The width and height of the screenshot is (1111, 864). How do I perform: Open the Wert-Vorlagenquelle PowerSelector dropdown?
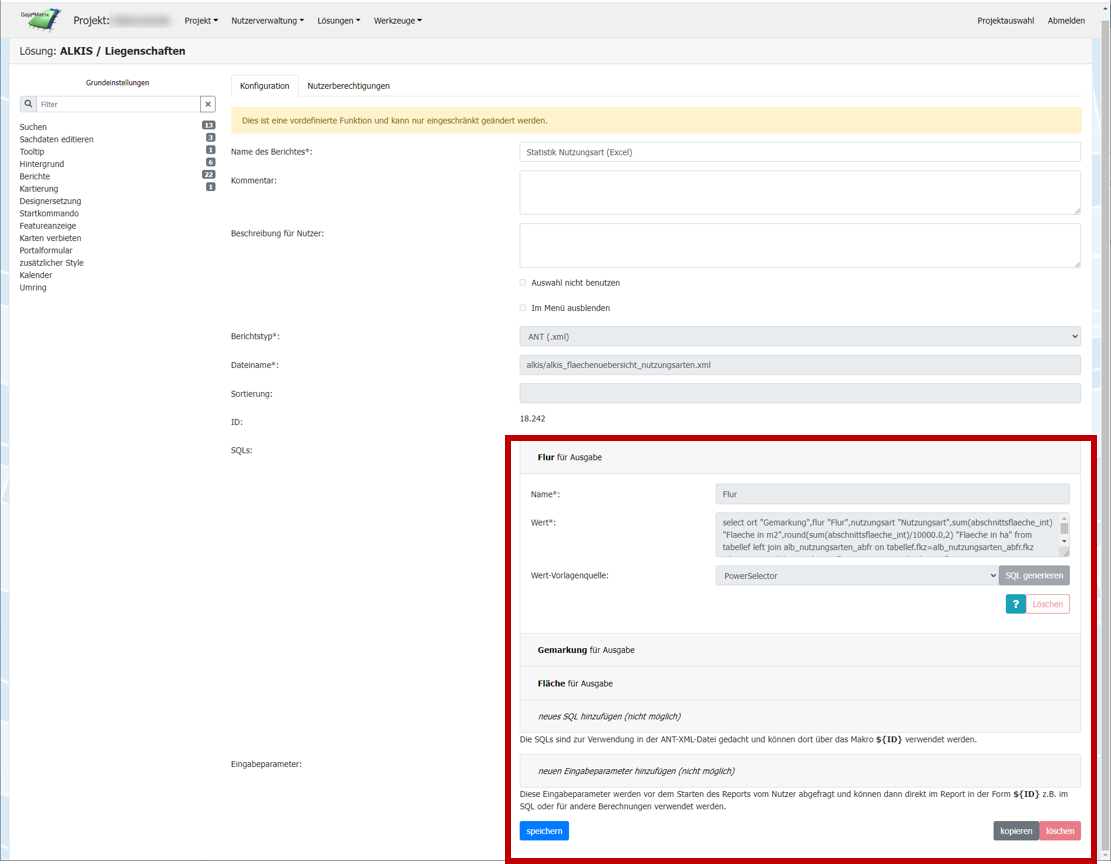(856, 576)
